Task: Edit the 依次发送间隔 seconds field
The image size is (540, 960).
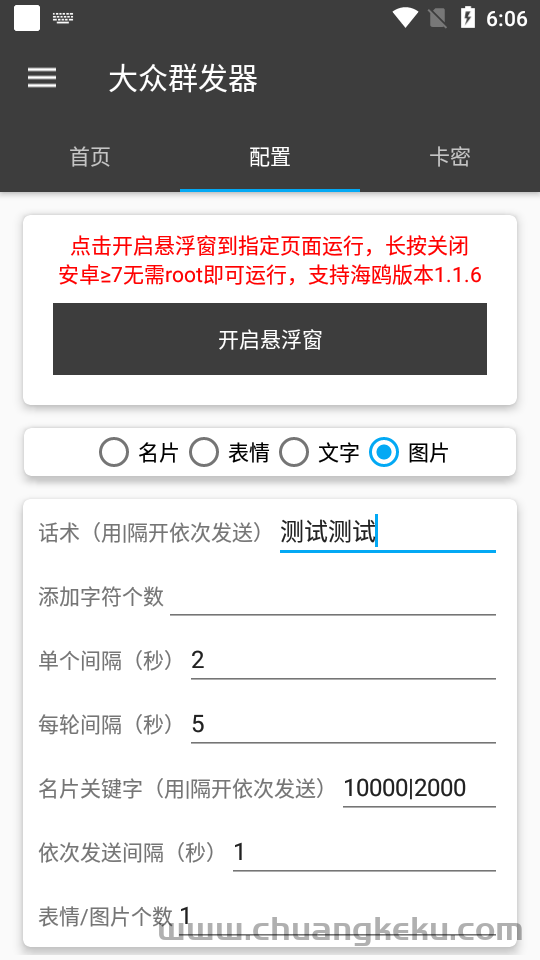Action: (x=364, y=852)
